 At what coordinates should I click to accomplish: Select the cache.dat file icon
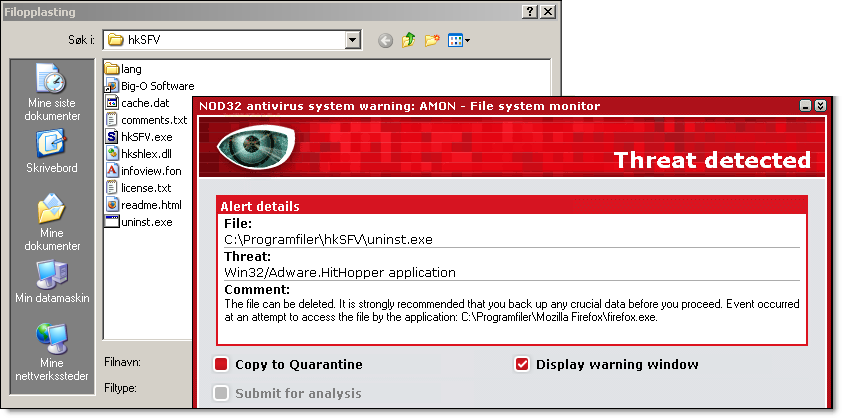(x=112, y=103)
